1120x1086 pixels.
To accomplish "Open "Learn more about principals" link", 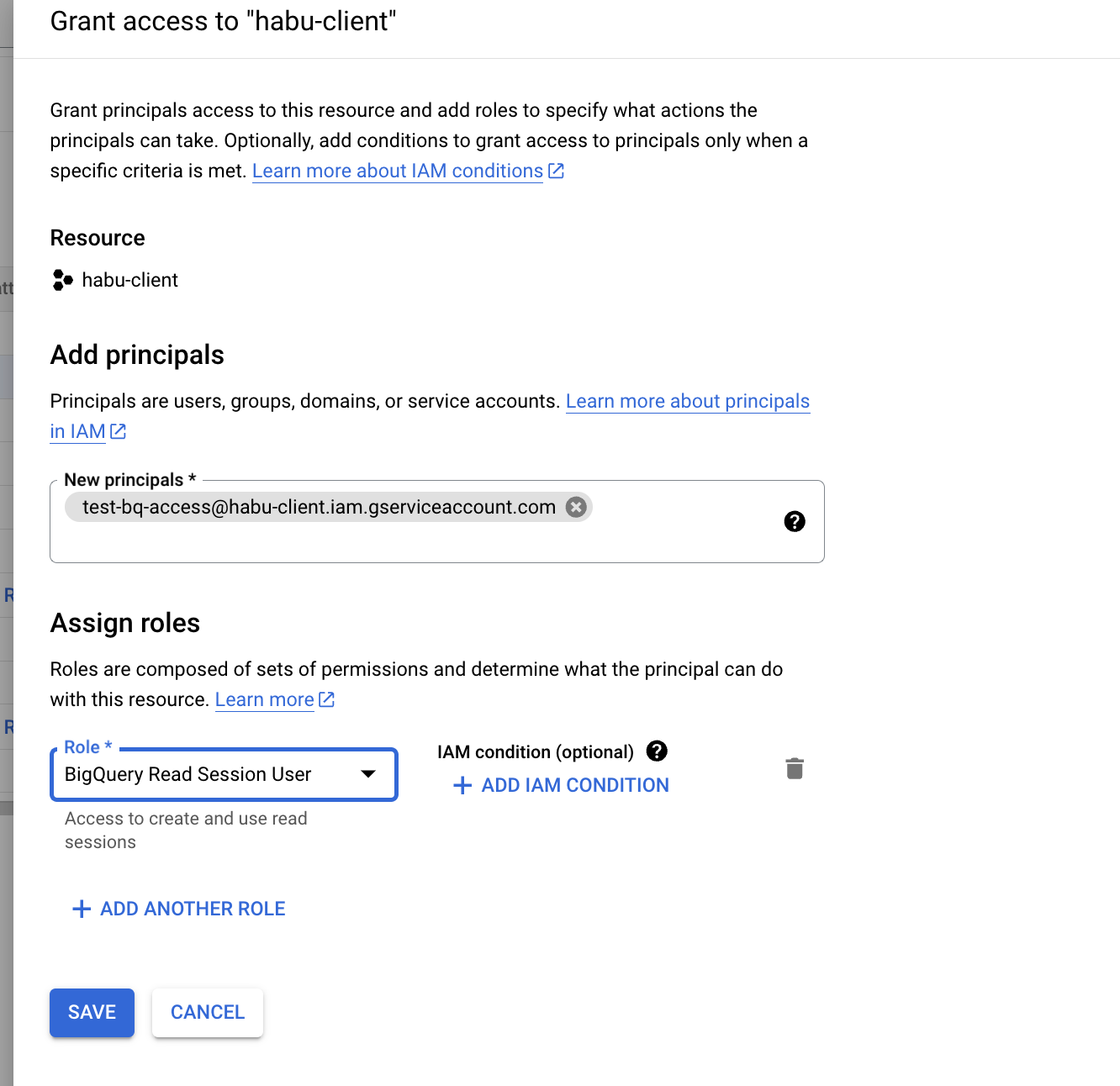I will pyautogui.click(x=687, y=401).
